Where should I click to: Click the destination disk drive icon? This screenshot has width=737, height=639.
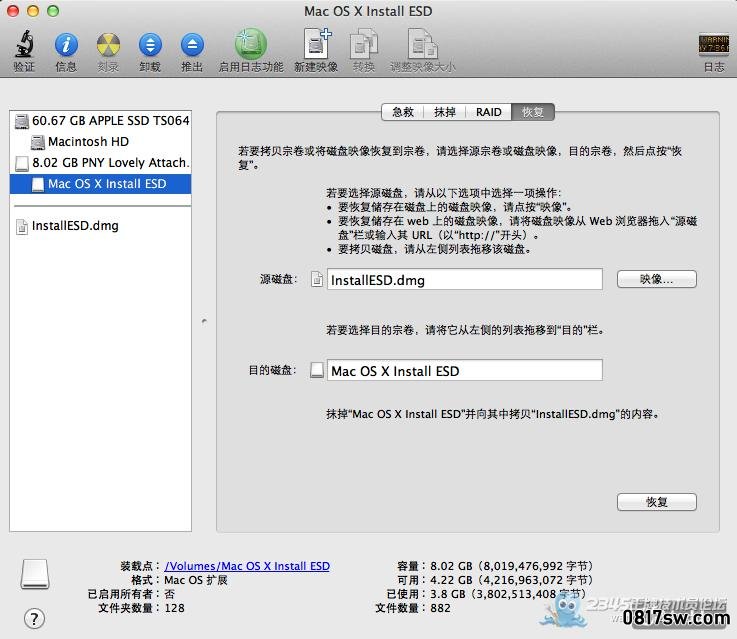pos(317,370)
